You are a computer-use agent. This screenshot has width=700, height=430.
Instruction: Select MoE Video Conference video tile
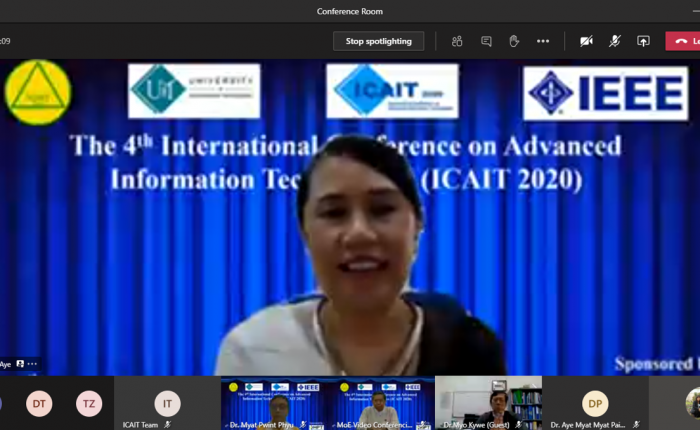(381, 404)
